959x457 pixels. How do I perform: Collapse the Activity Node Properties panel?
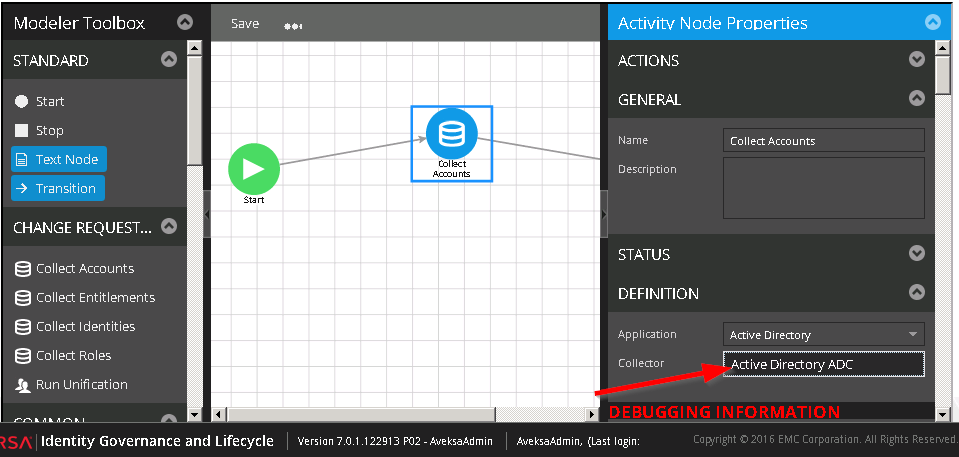click(x=933, y=23)
